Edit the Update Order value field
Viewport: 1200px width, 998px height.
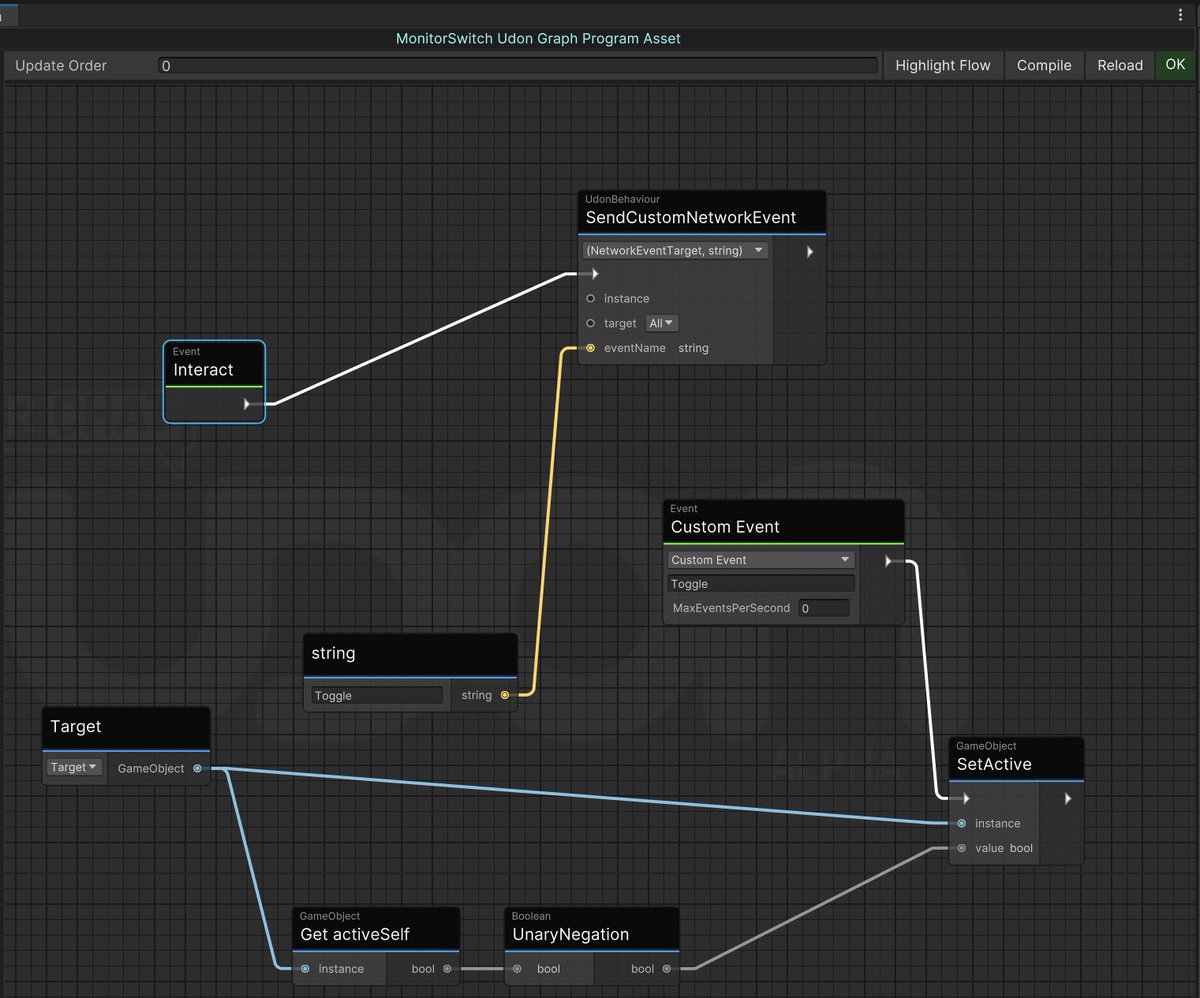(517, 66)
